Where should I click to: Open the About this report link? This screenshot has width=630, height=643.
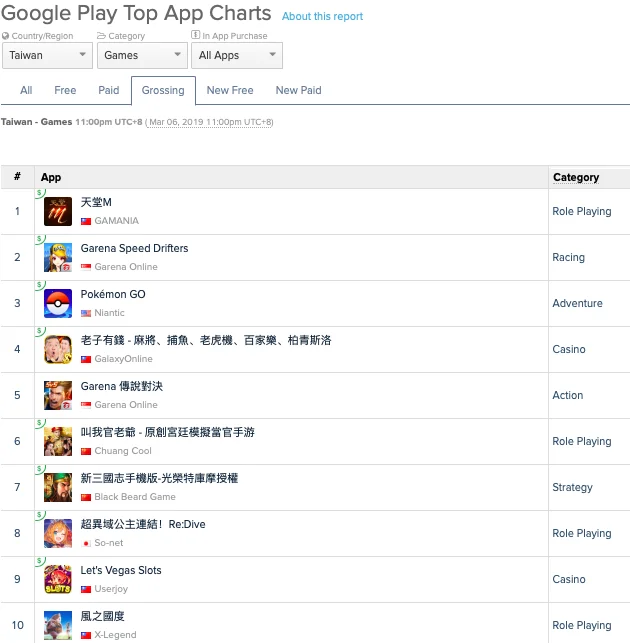pyautogui.click(x=322, y=17)
